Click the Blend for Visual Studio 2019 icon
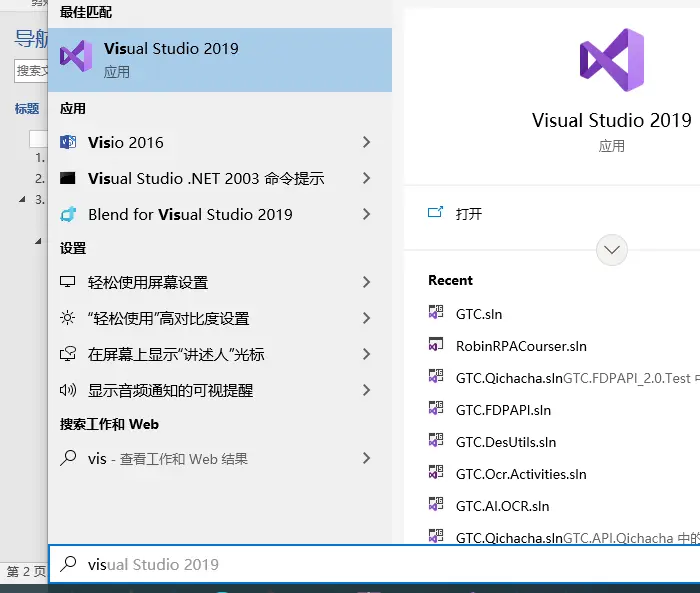Screen dimensions: 700x593 click(x=68, y=214)
